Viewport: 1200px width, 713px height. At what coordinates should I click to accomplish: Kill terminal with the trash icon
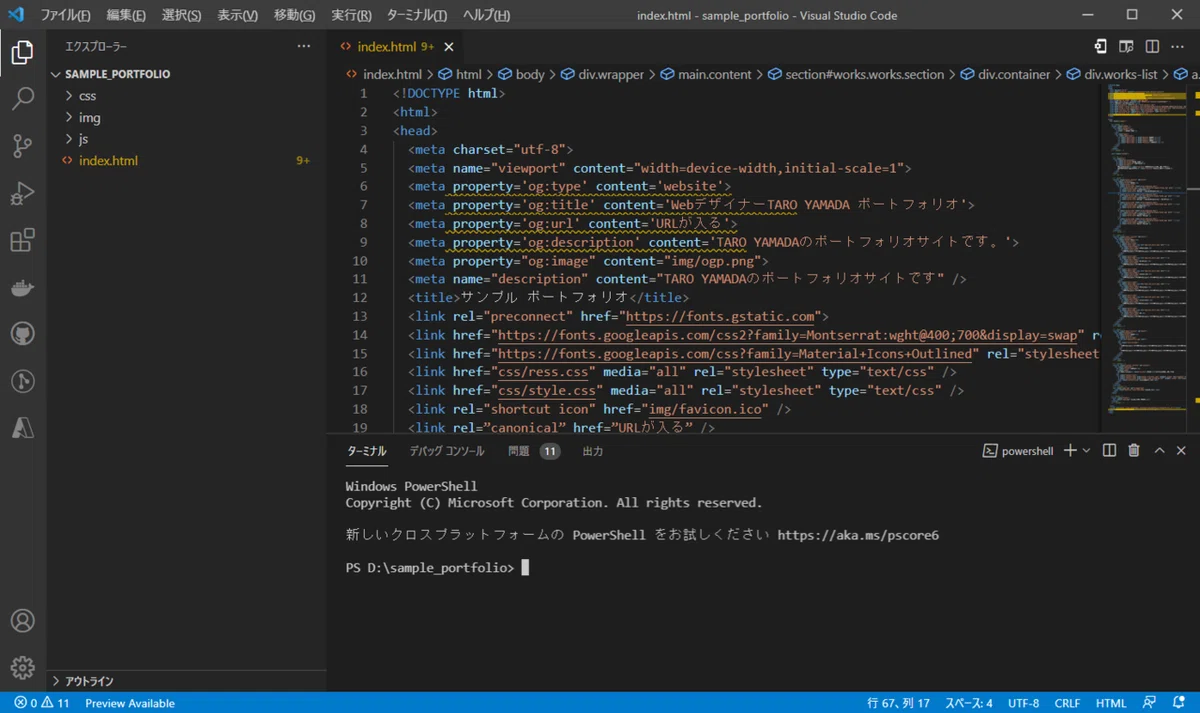tap(1134, 451)
